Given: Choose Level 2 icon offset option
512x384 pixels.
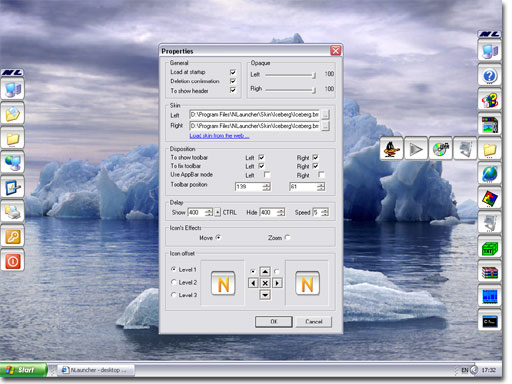Looking at the screenshot, I should point(173,282).
